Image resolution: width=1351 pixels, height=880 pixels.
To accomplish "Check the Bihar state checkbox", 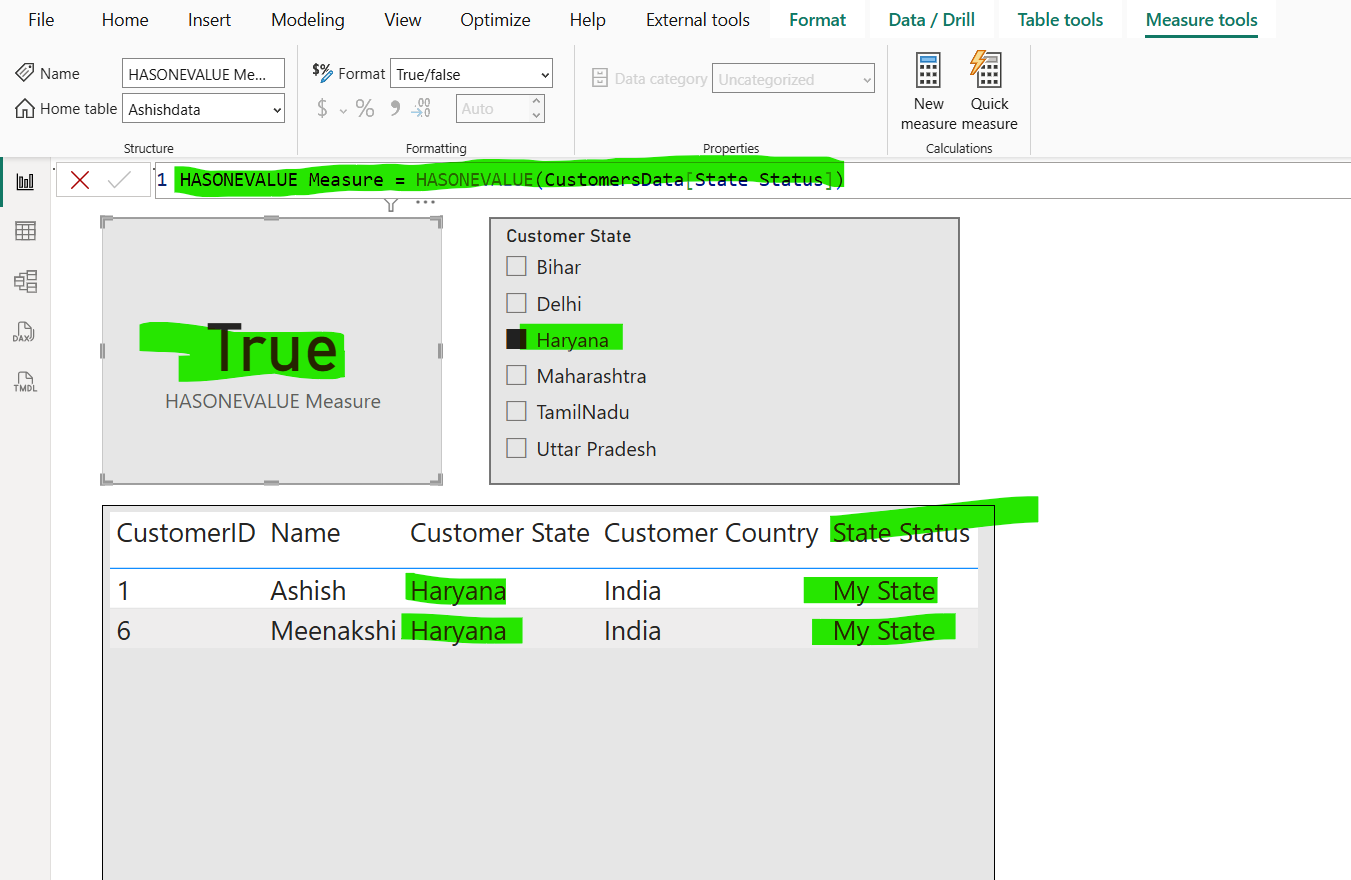I will point(516,266).
